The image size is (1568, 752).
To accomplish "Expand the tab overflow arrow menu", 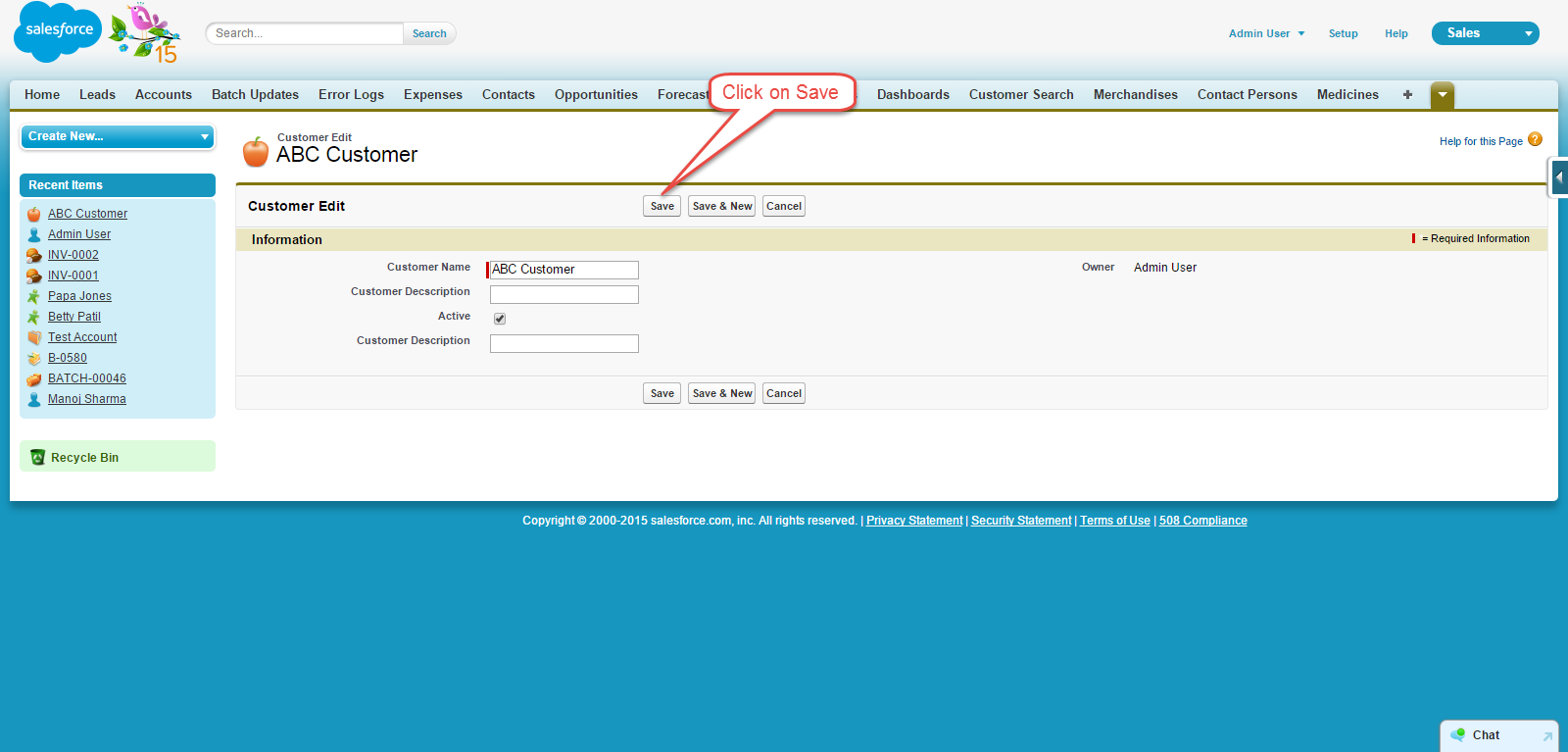I will pos(1442,95).
